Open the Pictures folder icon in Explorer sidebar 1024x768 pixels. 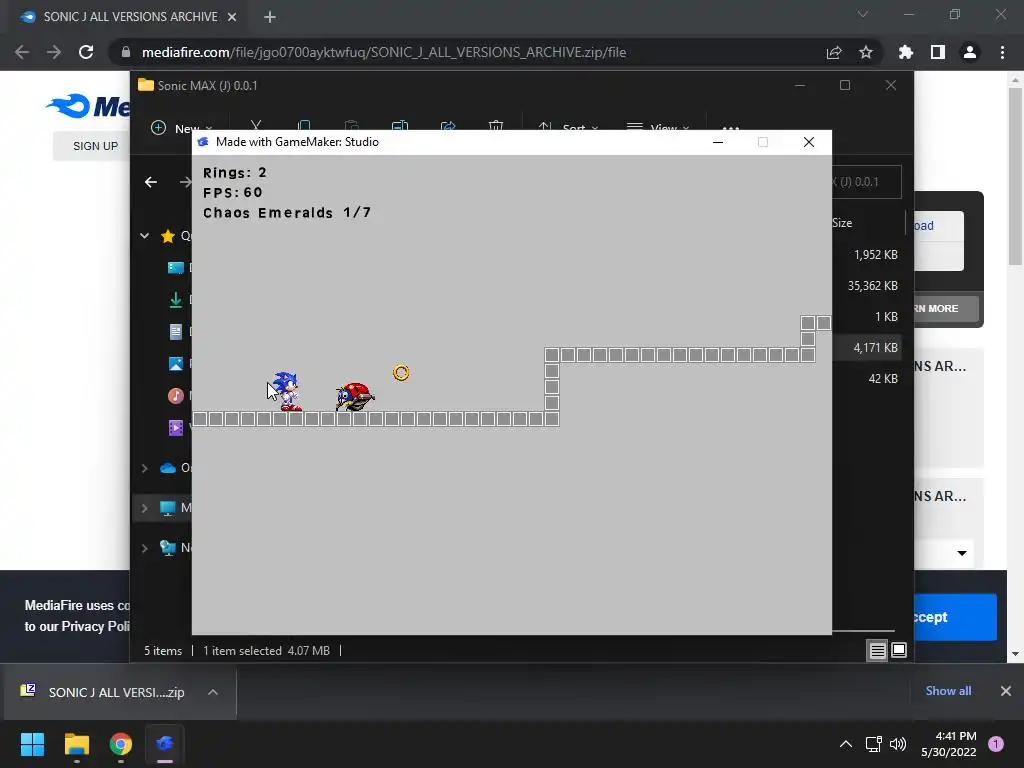(176, 364)
